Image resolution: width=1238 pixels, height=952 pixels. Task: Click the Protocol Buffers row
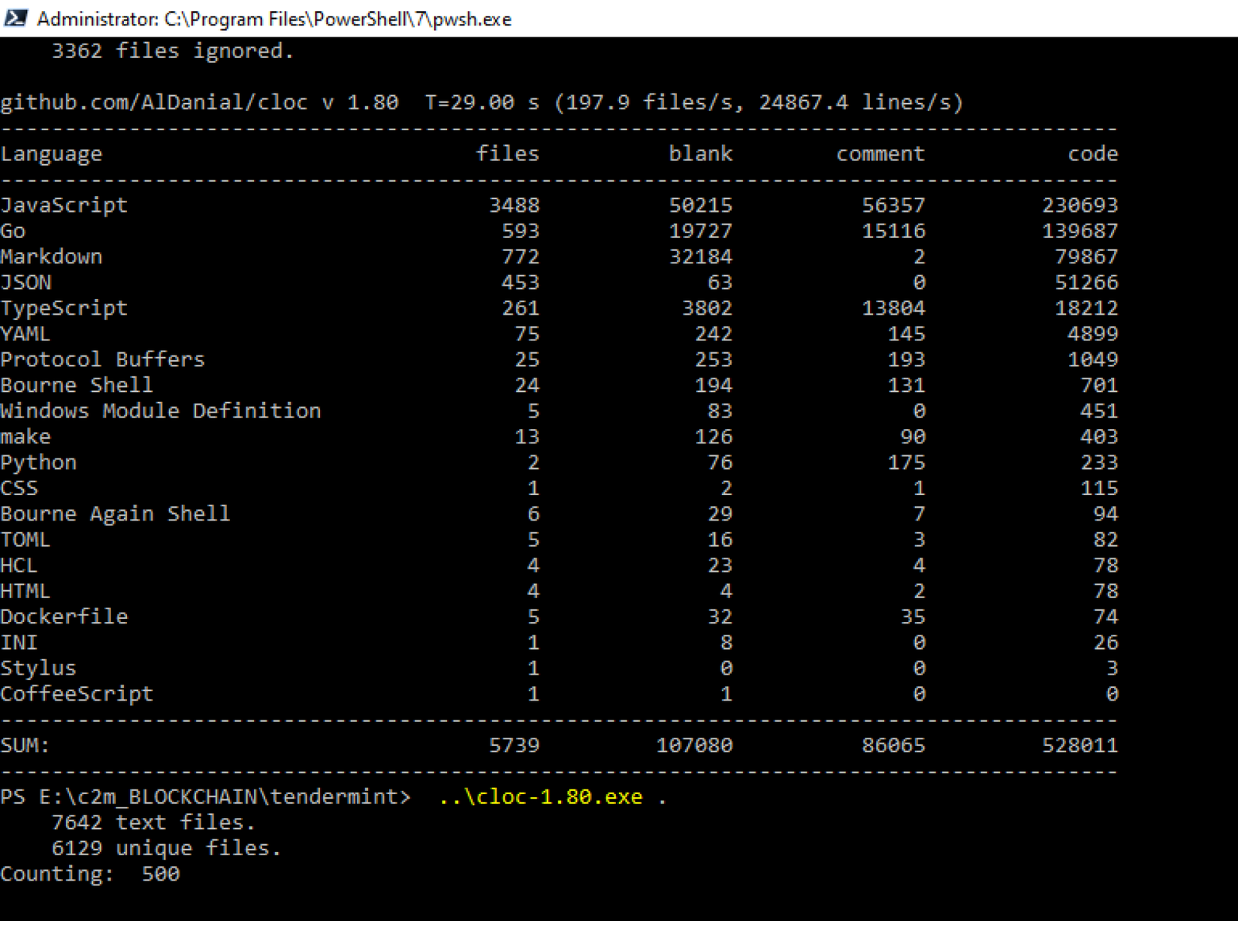(x=102, y=359)
